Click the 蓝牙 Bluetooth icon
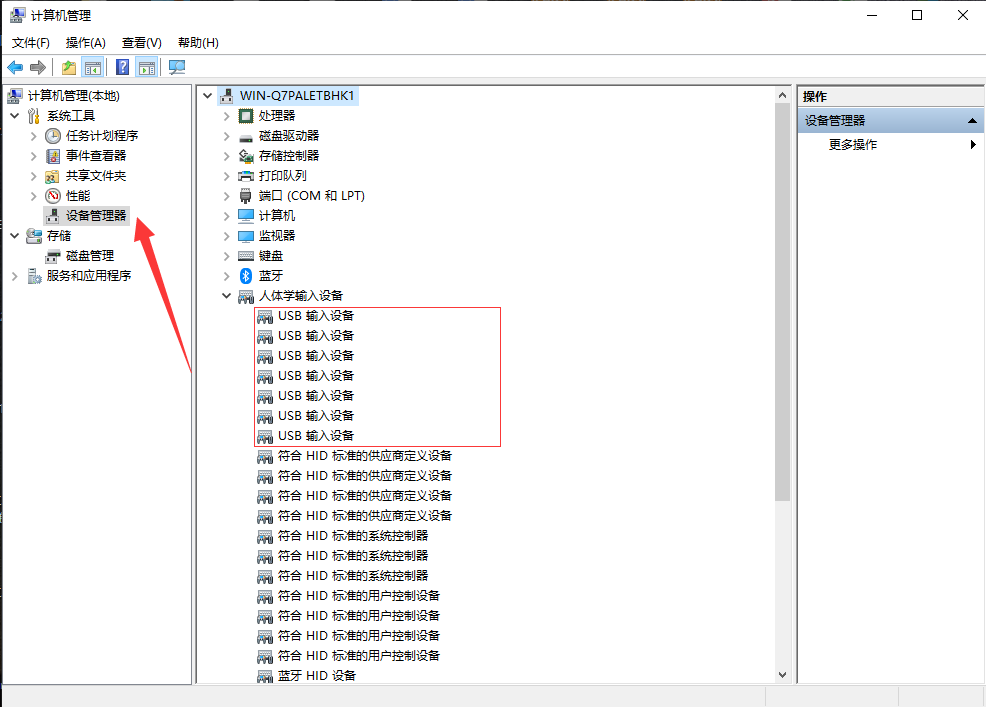 point(246,275)
